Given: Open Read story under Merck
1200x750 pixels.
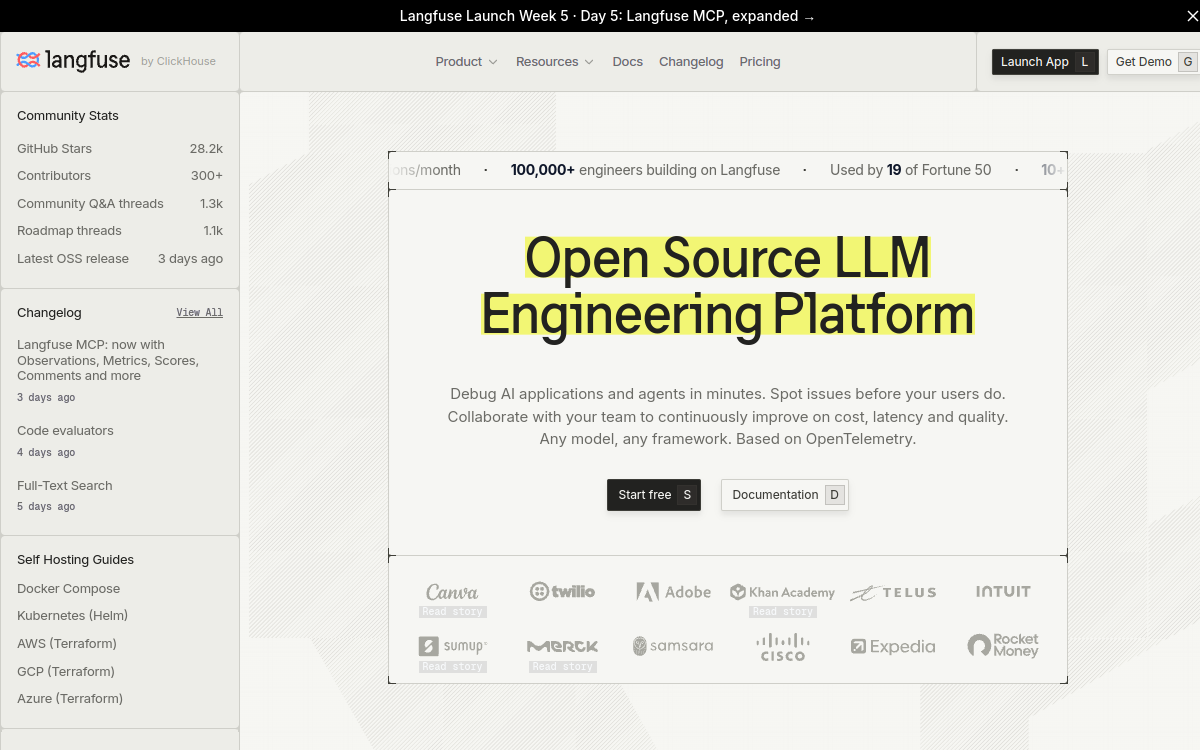Looking at the screenshot, I should tap(563, 667).
